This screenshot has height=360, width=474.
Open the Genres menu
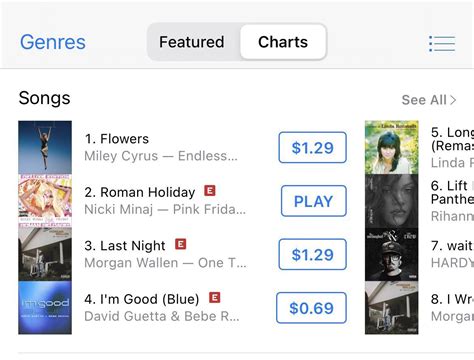click(53, 42)
